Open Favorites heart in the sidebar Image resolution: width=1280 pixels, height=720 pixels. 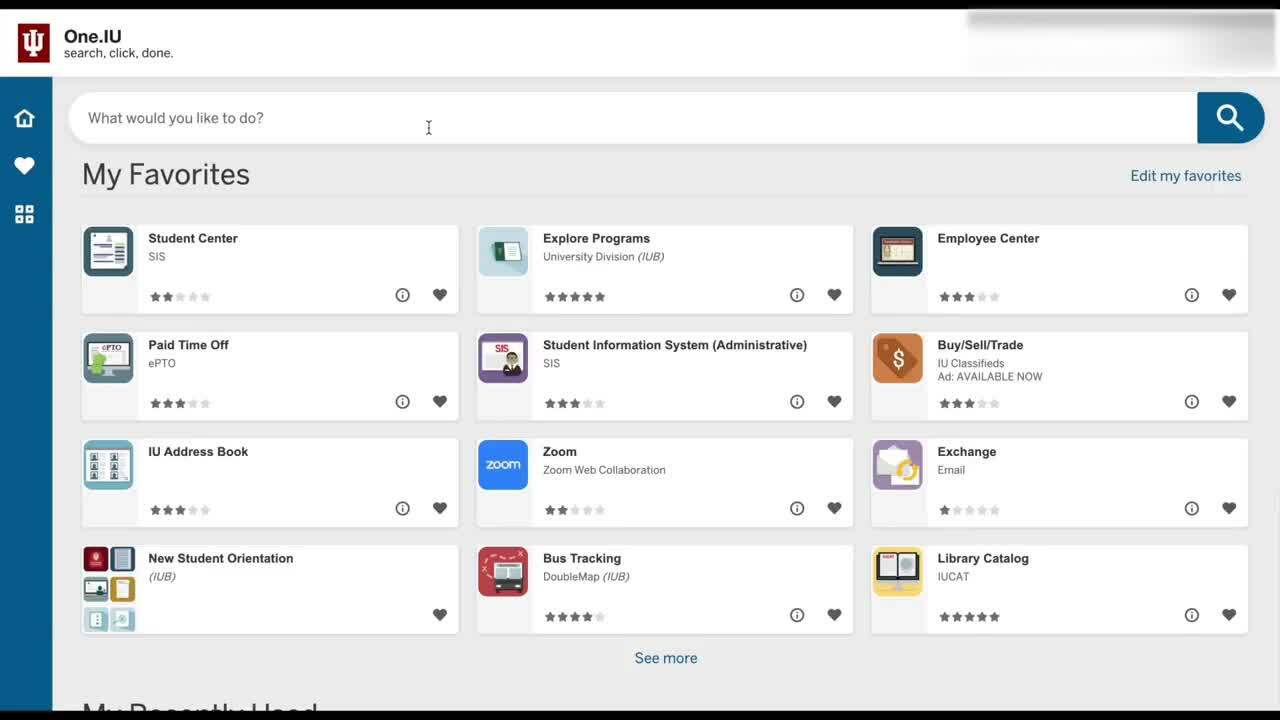(x=25, y=166)
